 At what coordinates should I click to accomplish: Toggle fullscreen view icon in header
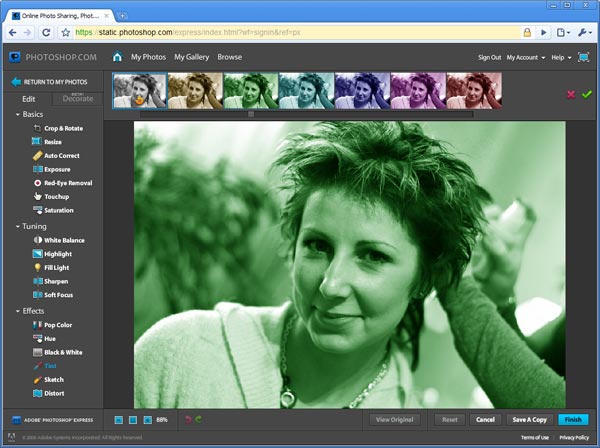(x=583, y=57)
